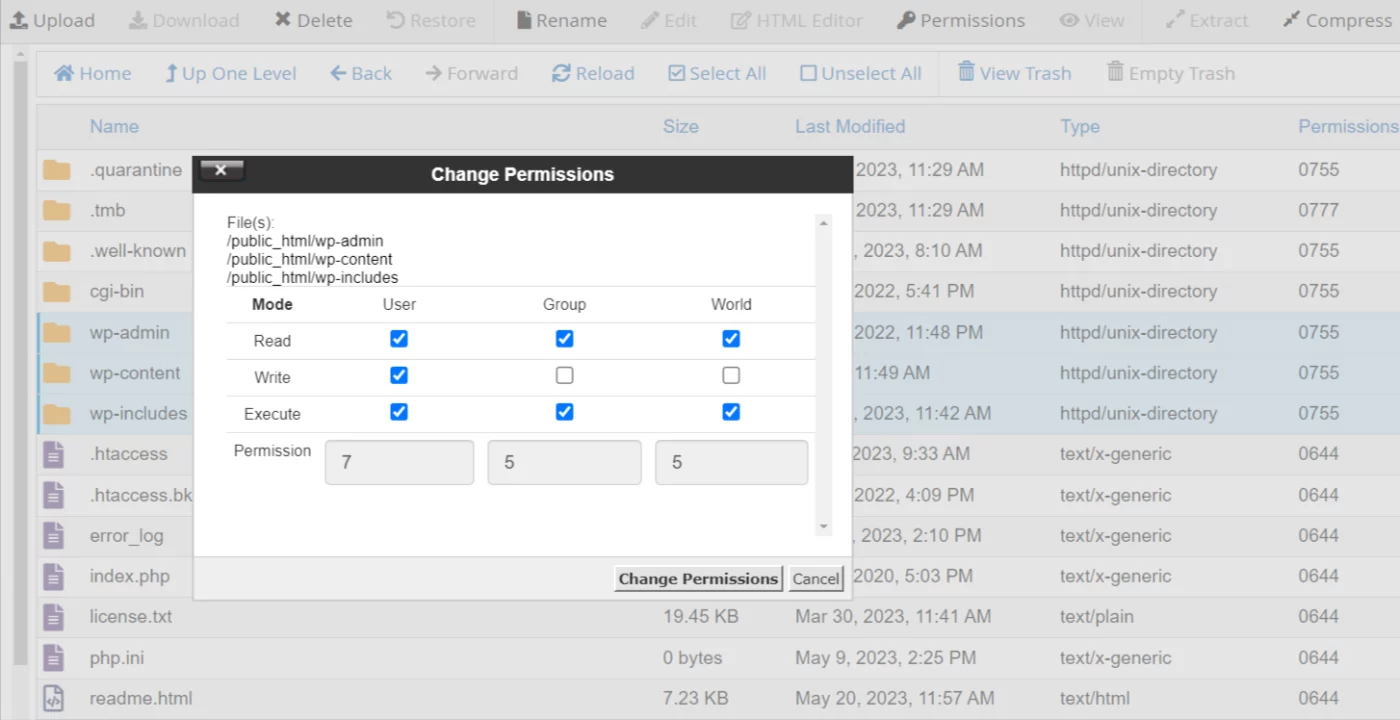Click Unselect All
The height and width of the screenshot is (720, 1400).
tap(861, 73)
